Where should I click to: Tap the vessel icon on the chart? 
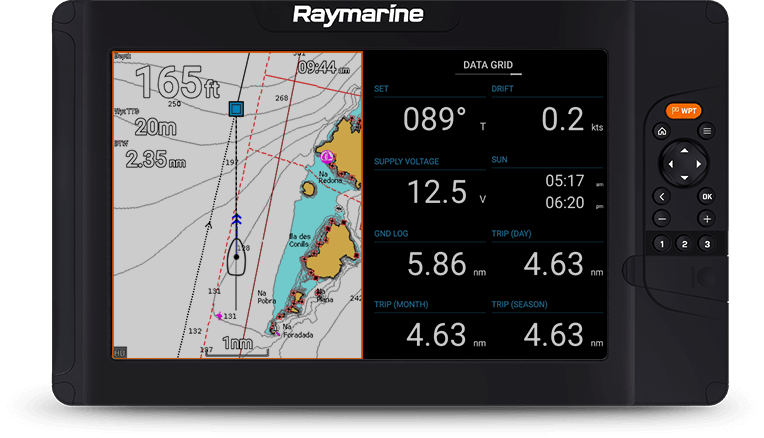click(x=236, y=257)
